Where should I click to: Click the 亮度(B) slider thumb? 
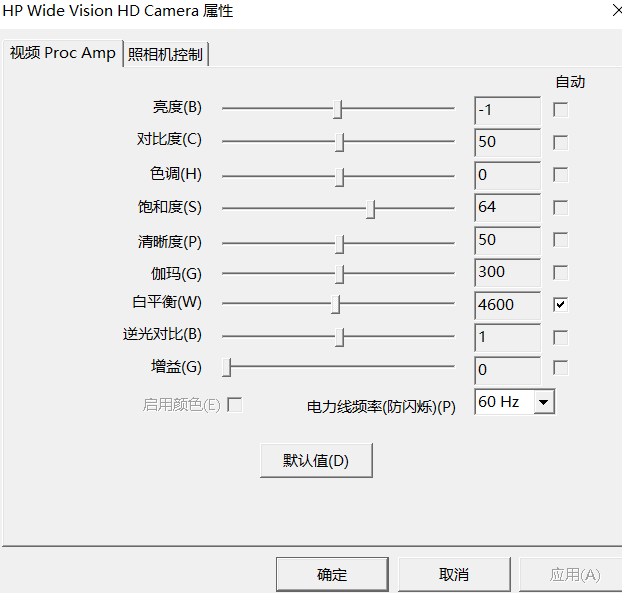(x=338, y=109)
